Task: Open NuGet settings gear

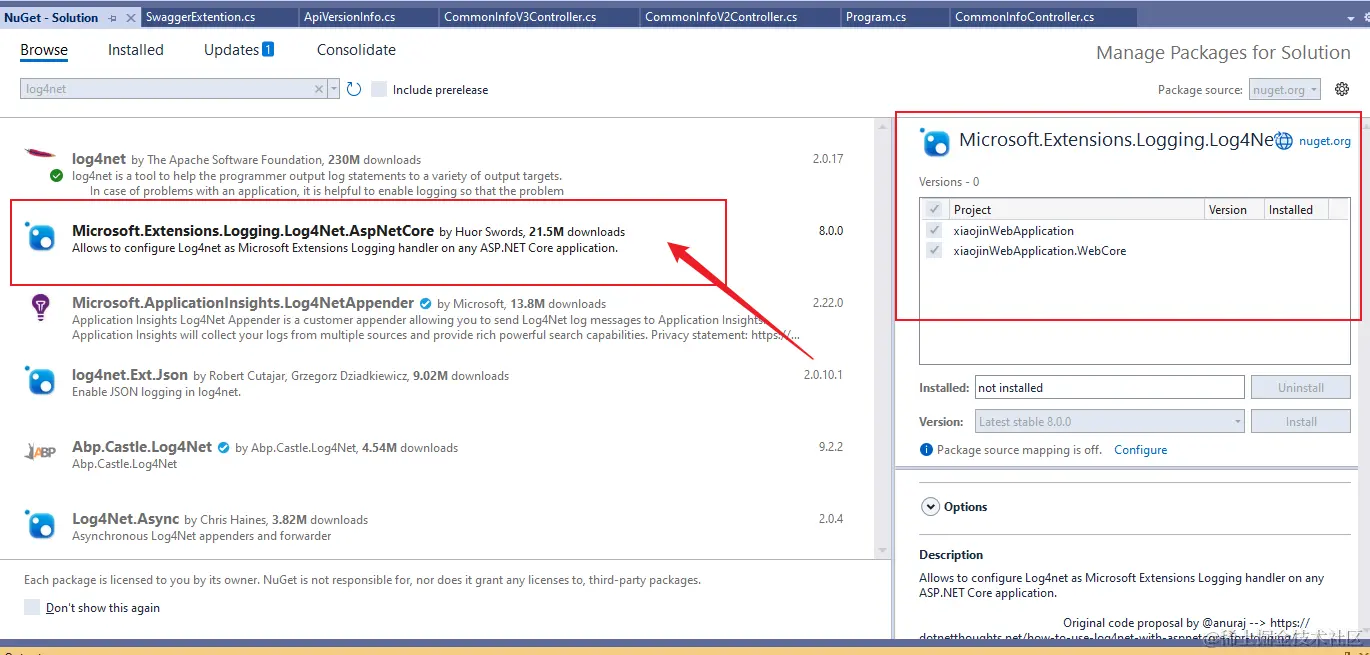Action: 1342,89
